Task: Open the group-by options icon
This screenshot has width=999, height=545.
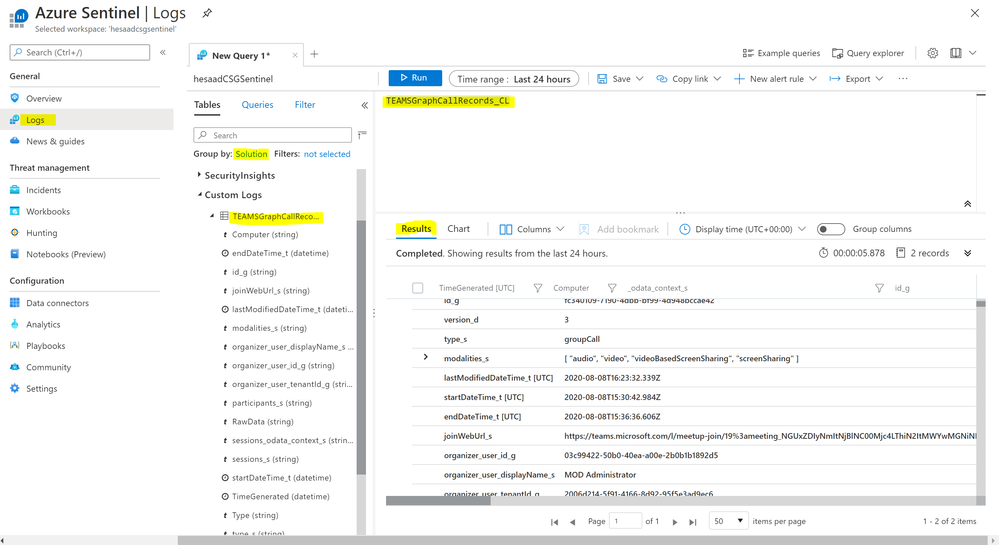Action: point(362,134)
